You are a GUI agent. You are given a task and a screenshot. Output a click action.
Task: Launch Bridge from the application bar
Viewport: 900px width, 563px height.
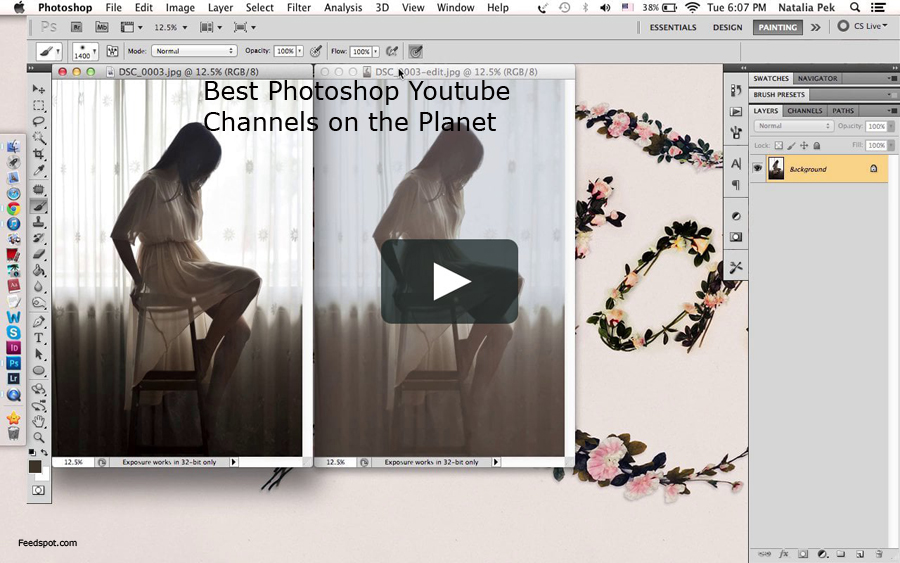(76, 27)
